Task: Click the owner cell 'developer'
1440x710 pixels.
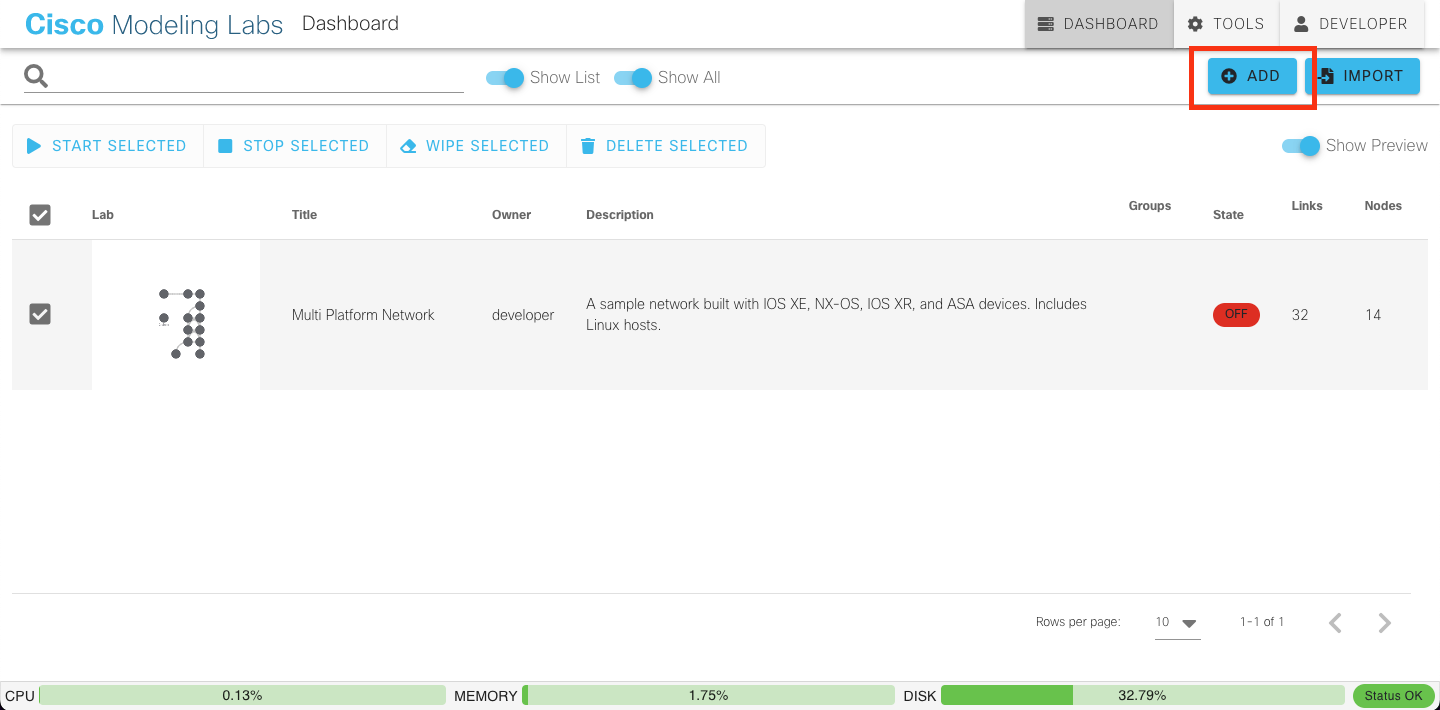Action: (x=523, y=315)
